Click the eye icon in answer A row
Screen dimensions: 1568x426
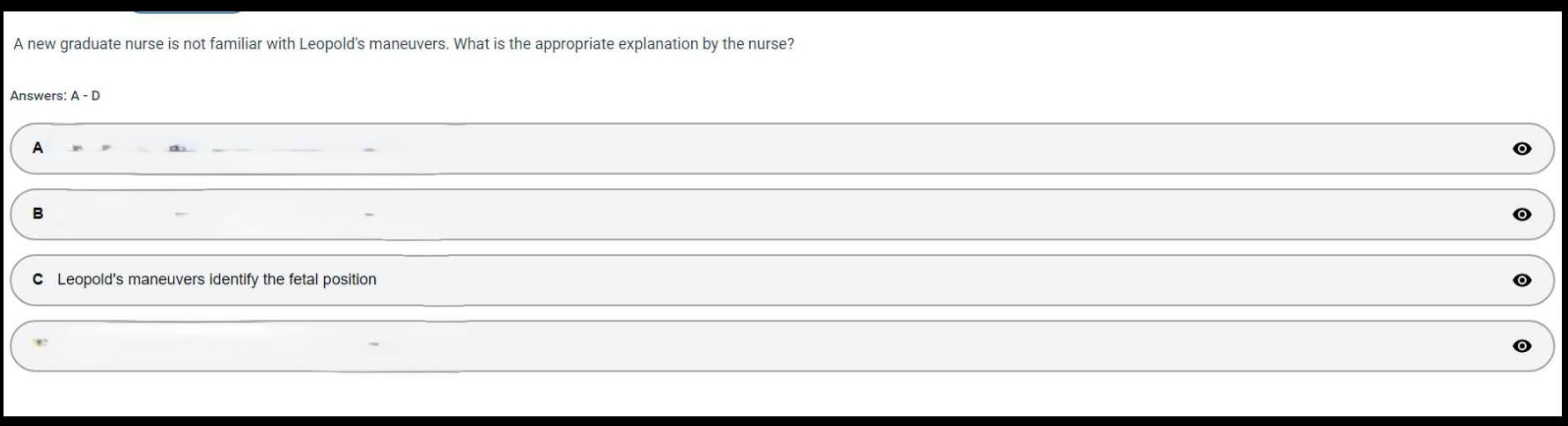[x=1521, y=149]
